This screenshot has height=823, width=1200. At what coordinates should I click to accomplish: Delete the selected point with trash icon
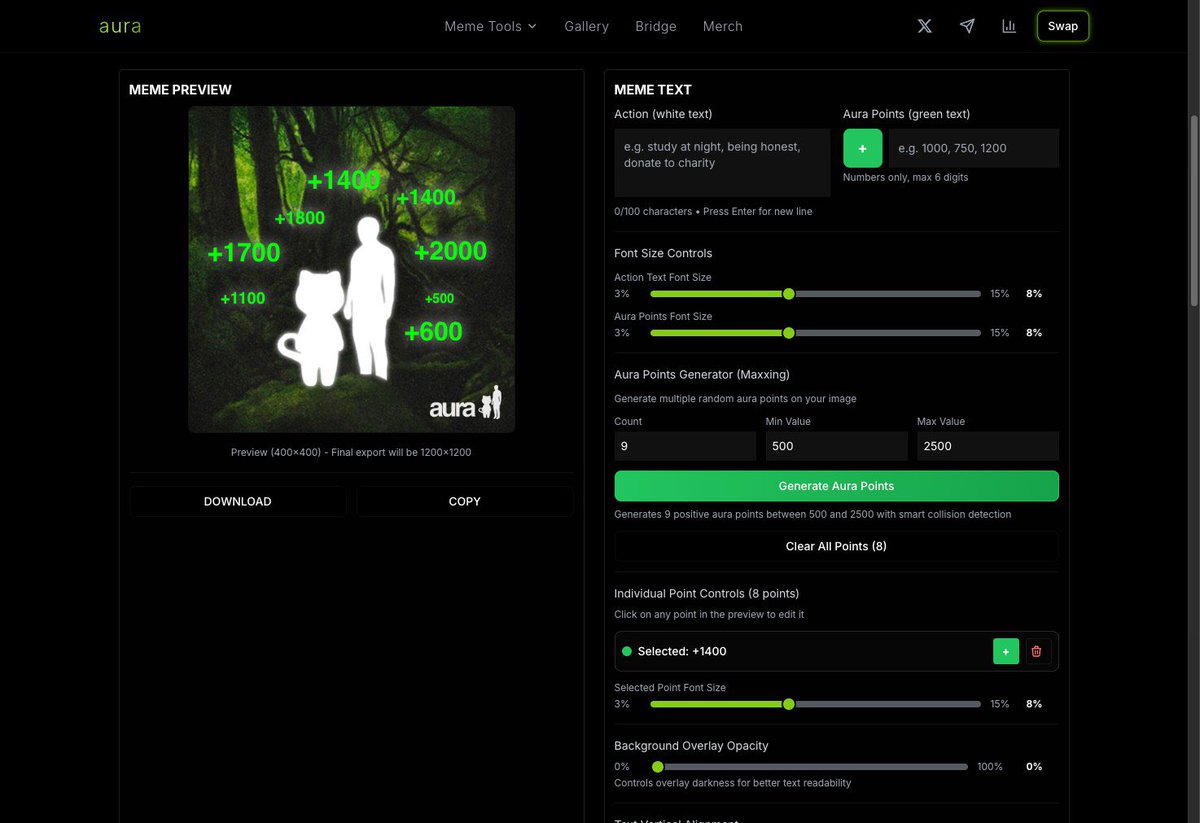(x=1036, y=651)
